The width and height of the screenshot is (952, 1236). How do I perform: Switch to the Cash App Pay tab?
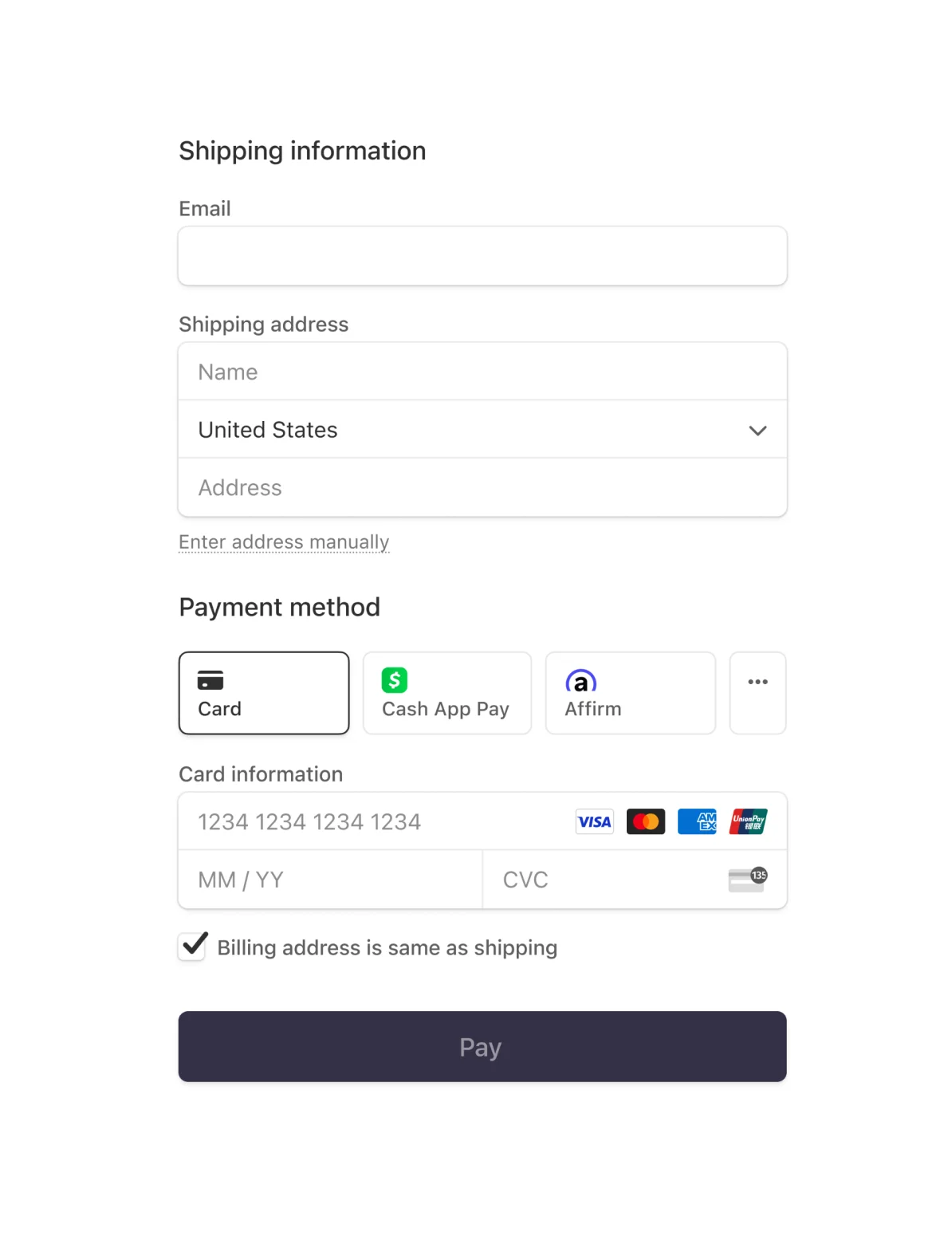pos(446,692)
